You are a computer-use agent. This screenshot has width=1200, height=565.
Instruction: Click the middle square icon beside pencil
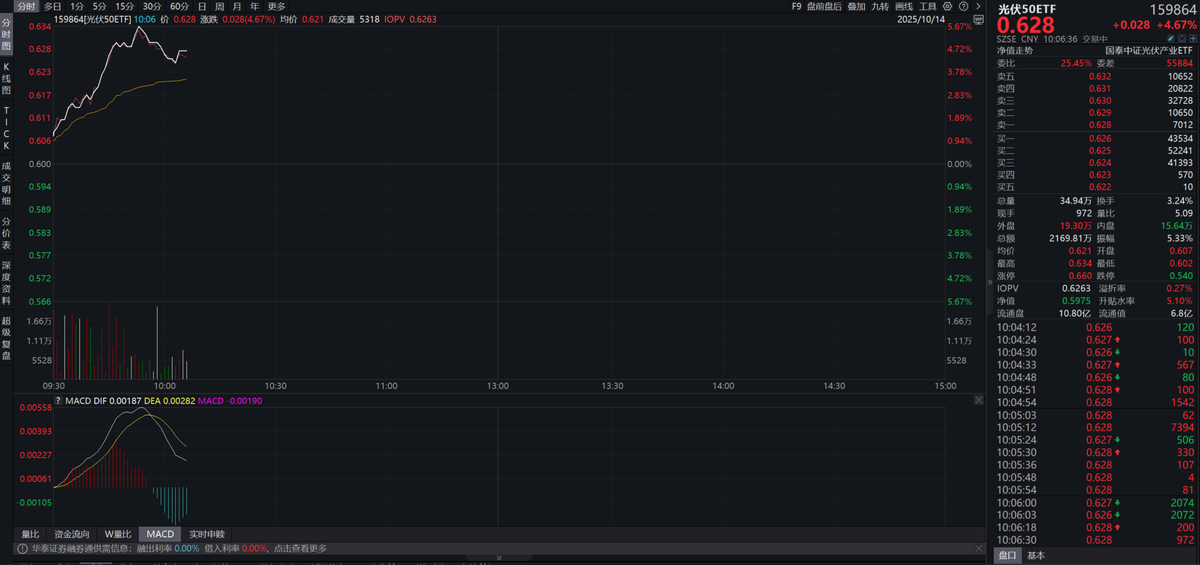[x=1181, y=38]
